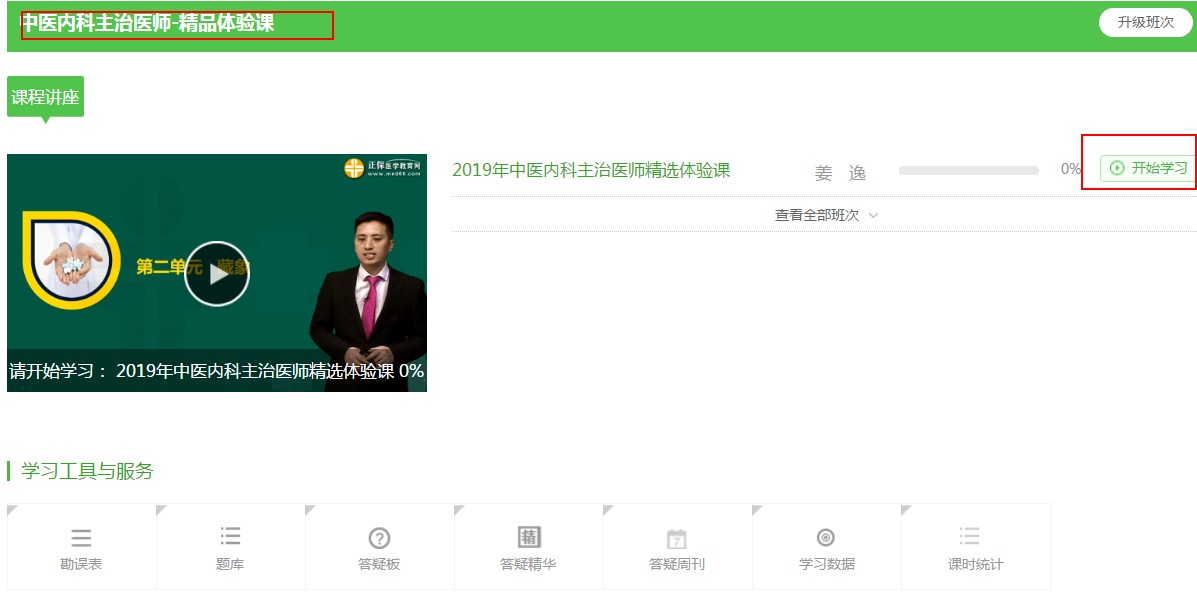The height and width of the screenshot is (606, 1197).
Task: Click the 答疑板 question mark icon
Action: [x=379, y=538]
